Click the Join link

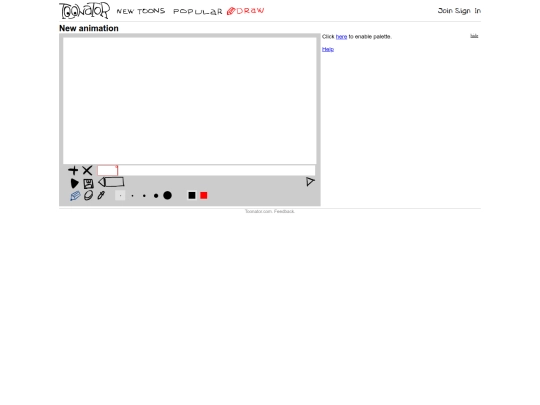click(445, 11)
